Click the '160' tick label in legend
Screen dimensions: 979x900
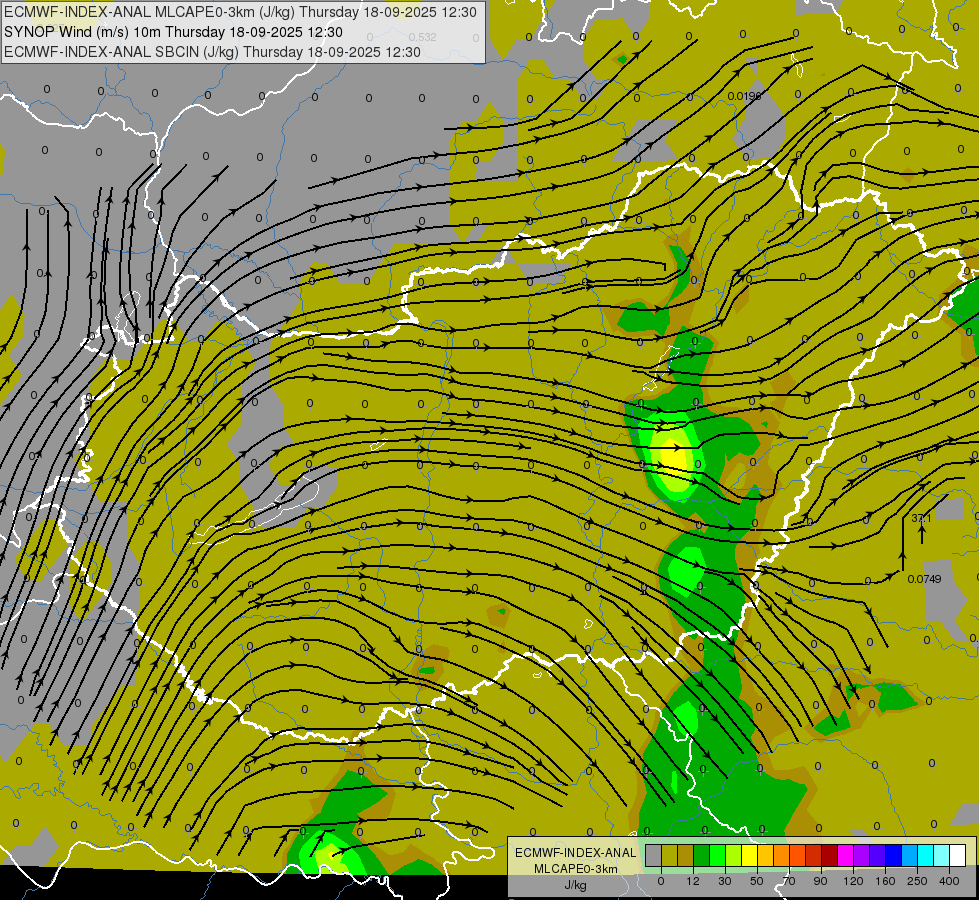[885, 881]
